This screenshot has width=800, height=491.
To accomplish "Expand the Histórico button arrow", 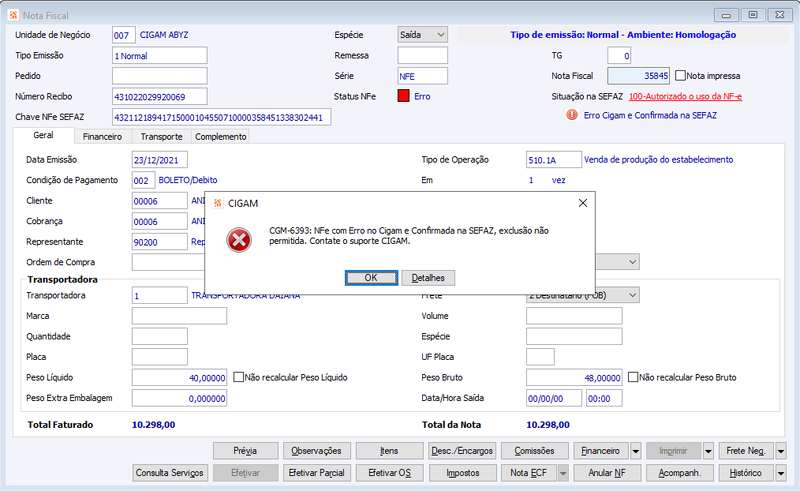I will 781,473.
